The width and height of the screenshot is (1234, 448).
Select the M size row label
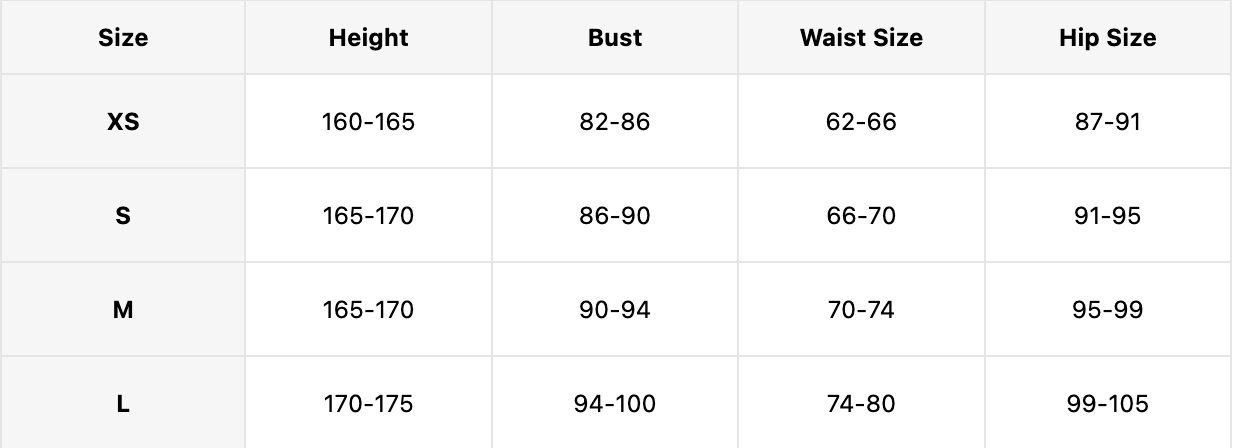123,310
